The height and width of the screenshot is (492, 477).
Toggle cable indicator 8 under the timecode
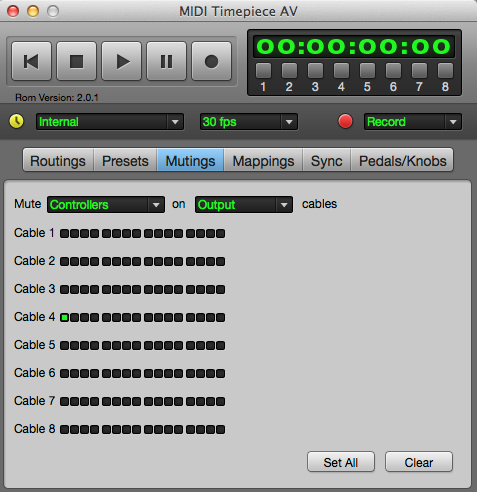click(445, 70)
